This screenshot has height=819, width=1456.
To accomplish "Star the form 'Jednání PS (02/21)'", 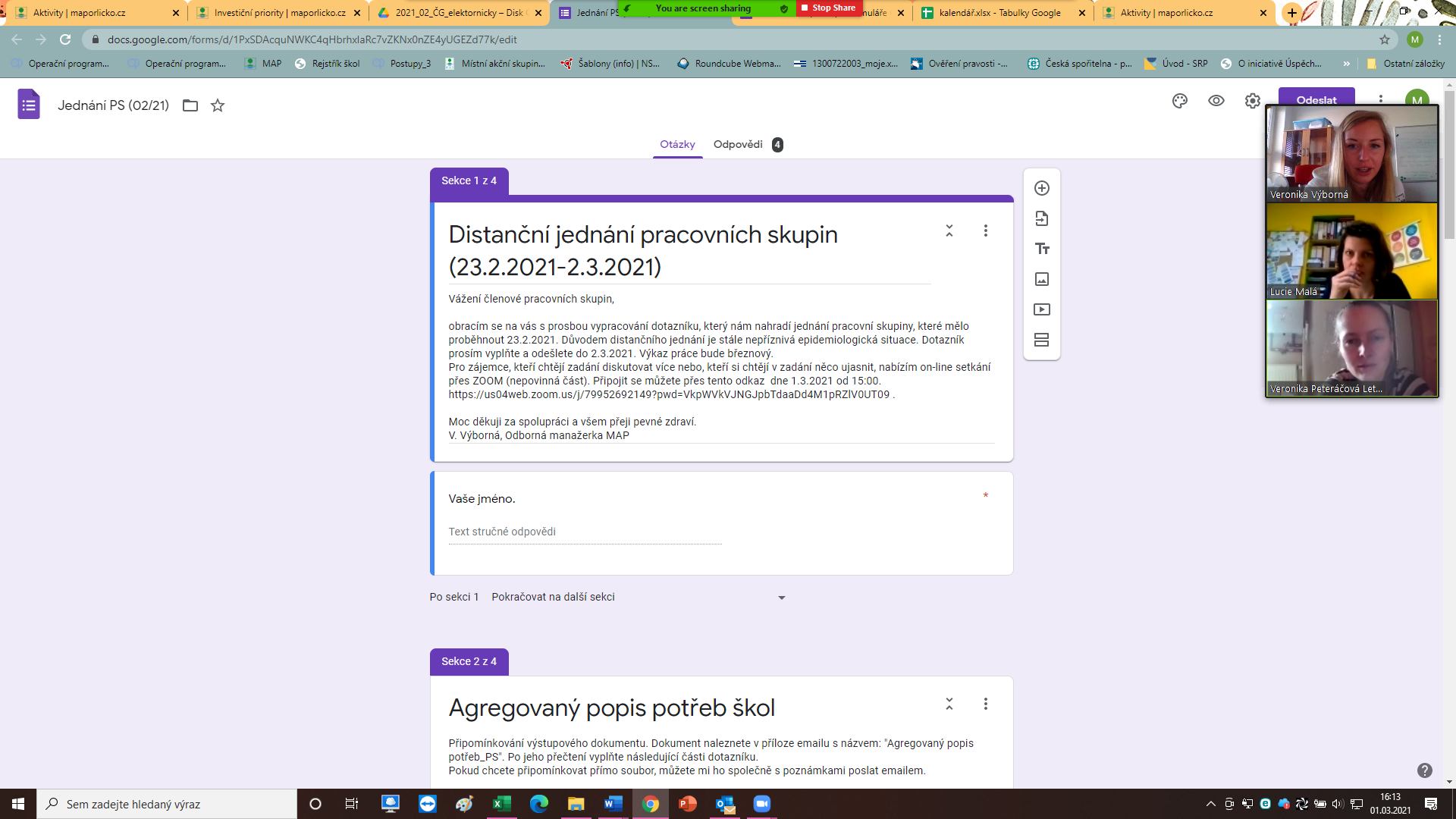I will 218,105.
